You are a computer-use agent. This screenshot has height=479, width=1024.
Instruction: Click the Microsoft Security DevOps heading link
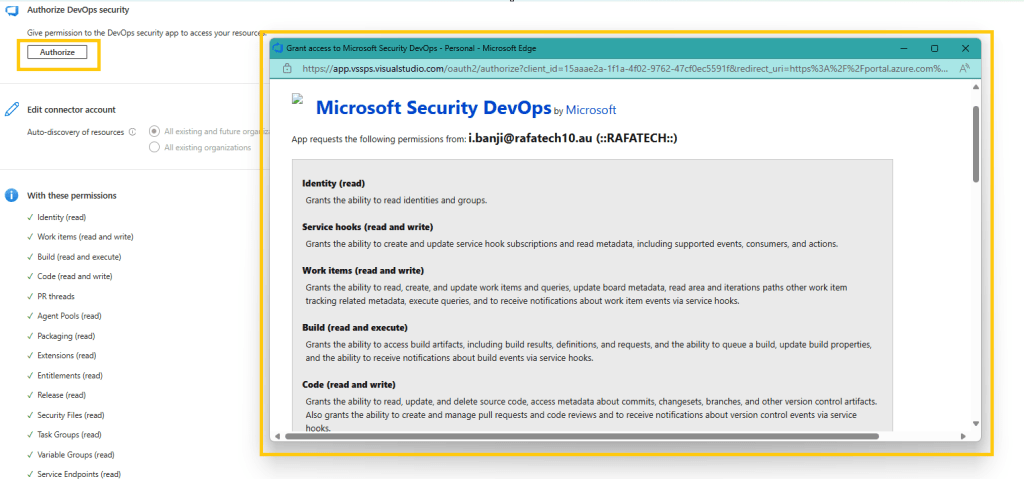tap(432, 107)
